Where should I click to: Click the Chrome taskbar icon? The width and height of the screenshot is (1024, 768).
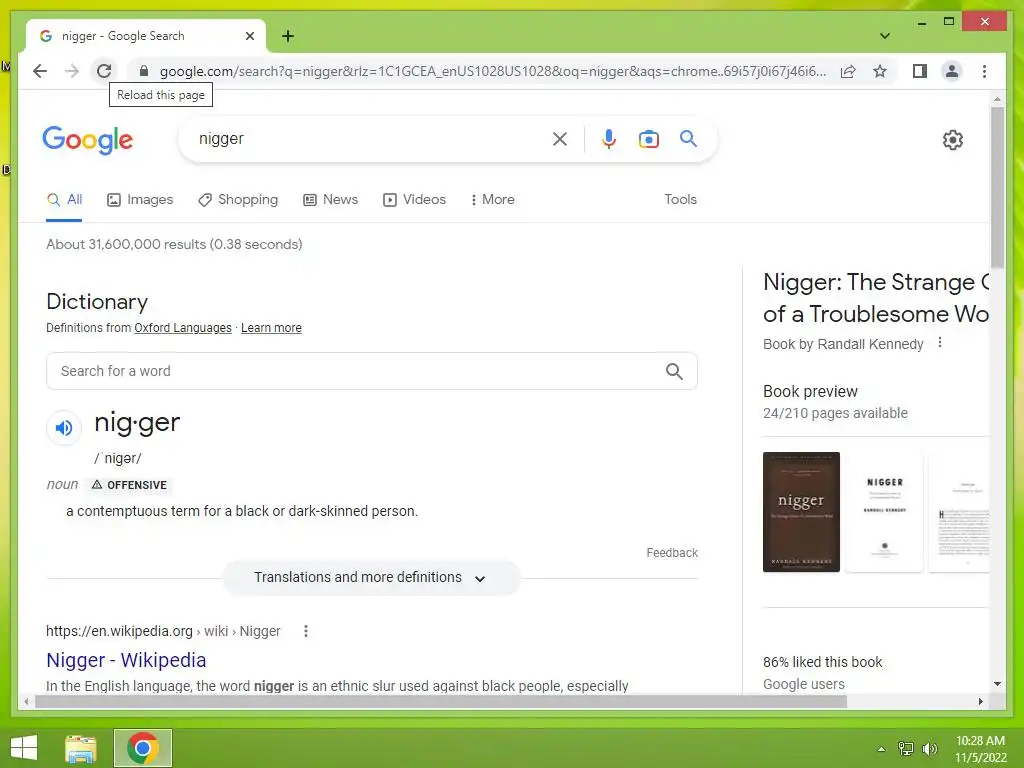[143, 748]
